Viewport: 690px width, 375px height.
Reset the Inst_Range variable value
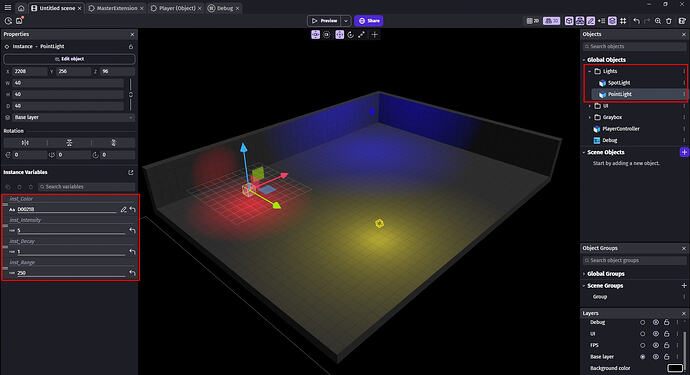[x=132, y=273]
